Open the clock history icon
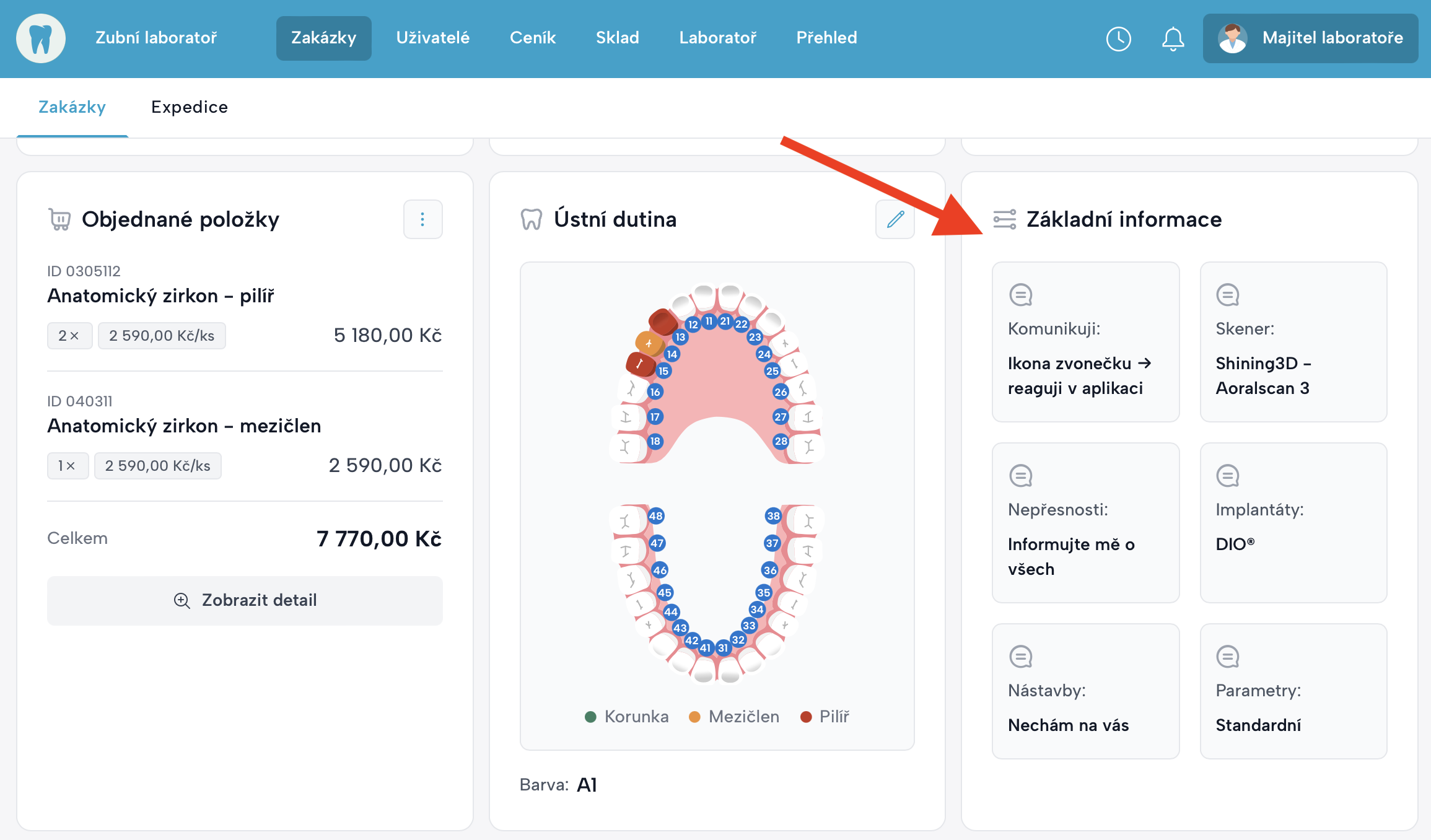This screenshot has width=1431, height=840. pos(1118,38)
